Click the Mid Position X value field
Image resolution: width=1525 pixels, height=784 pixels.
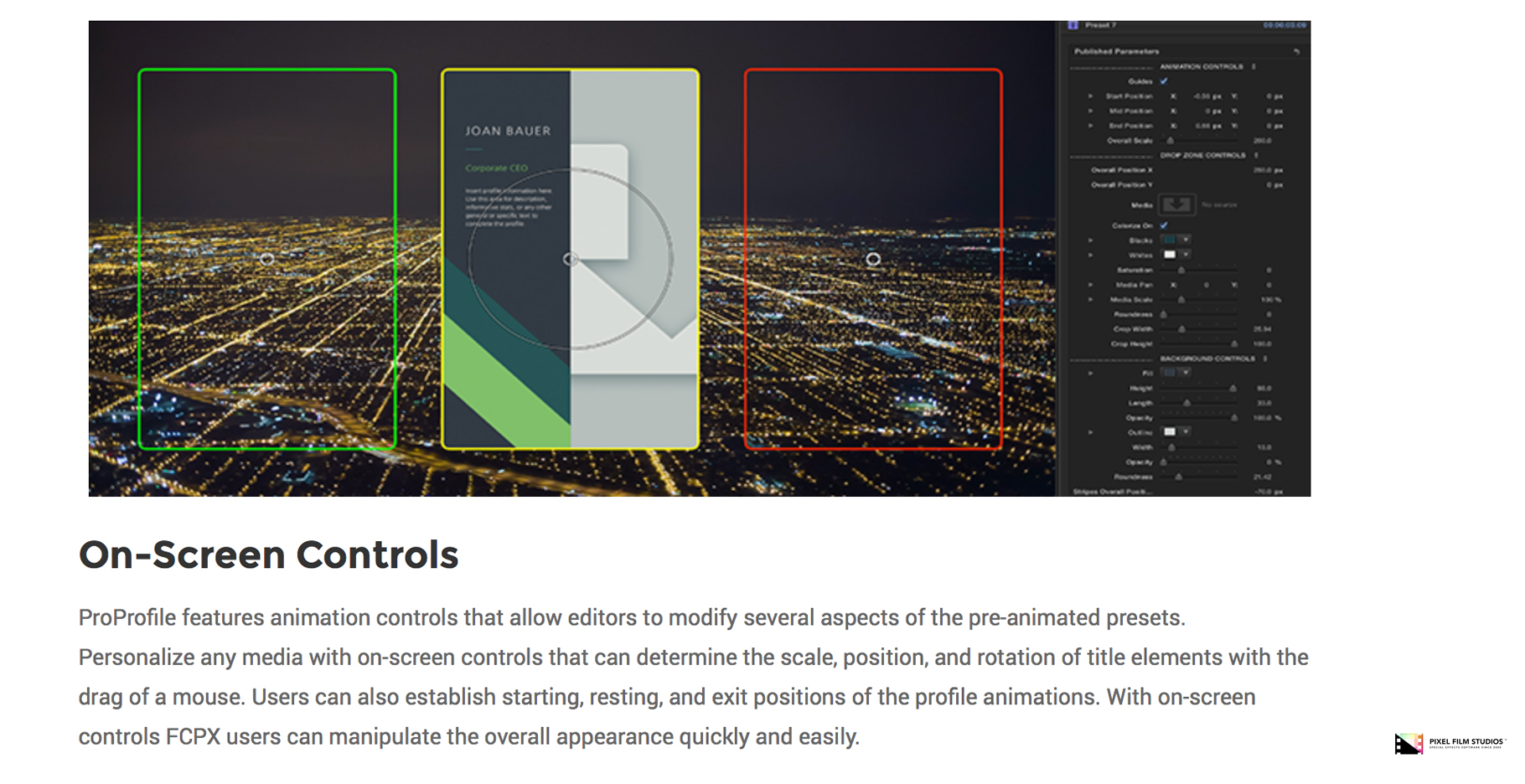[1212, 111]
